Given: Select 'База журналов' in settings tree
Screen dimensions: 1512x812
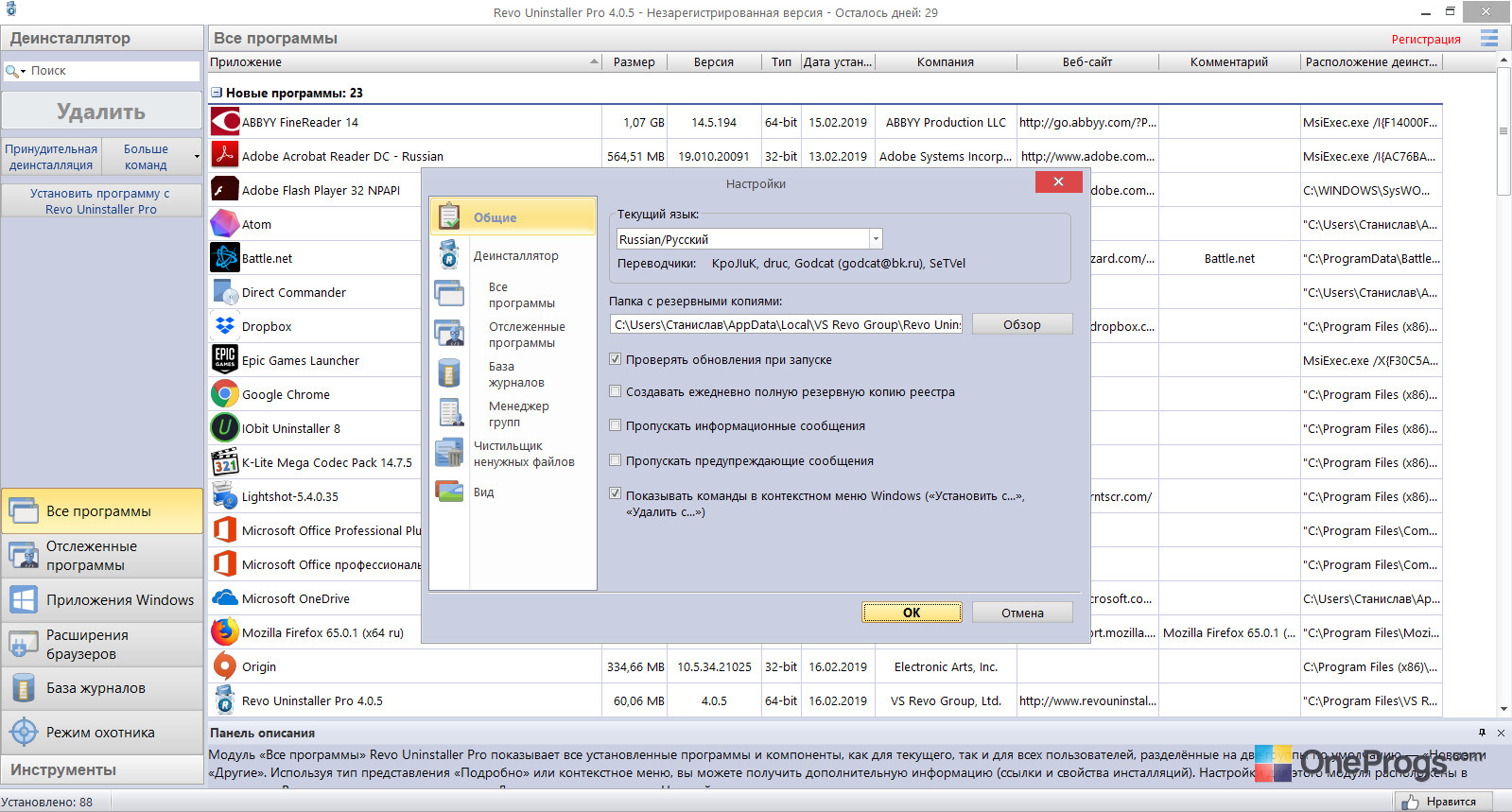Looking at the screenshot, I should (x=516, y=374).
